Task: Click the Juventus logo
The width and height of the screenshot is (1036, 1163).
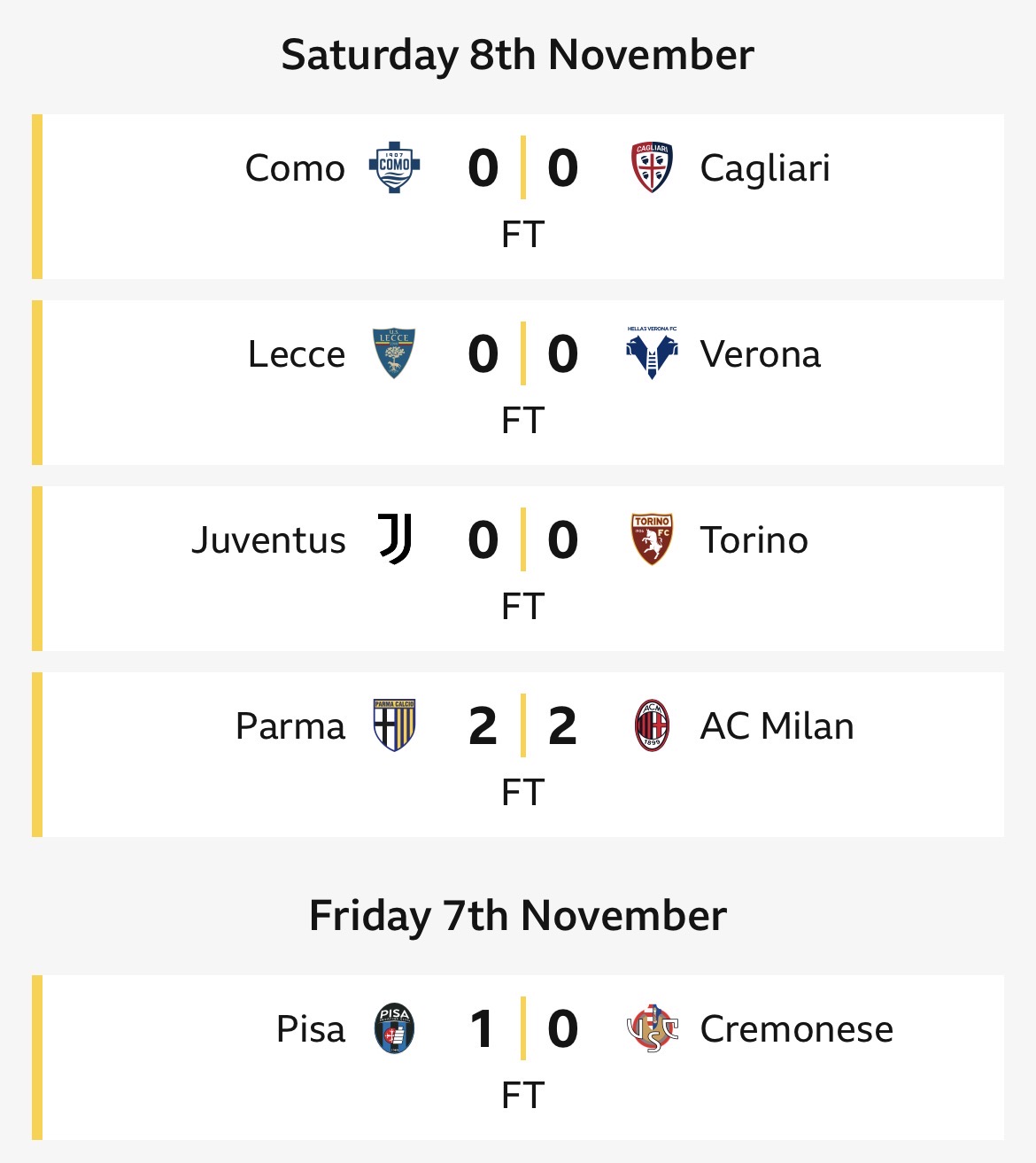Action: coord(395,539)
